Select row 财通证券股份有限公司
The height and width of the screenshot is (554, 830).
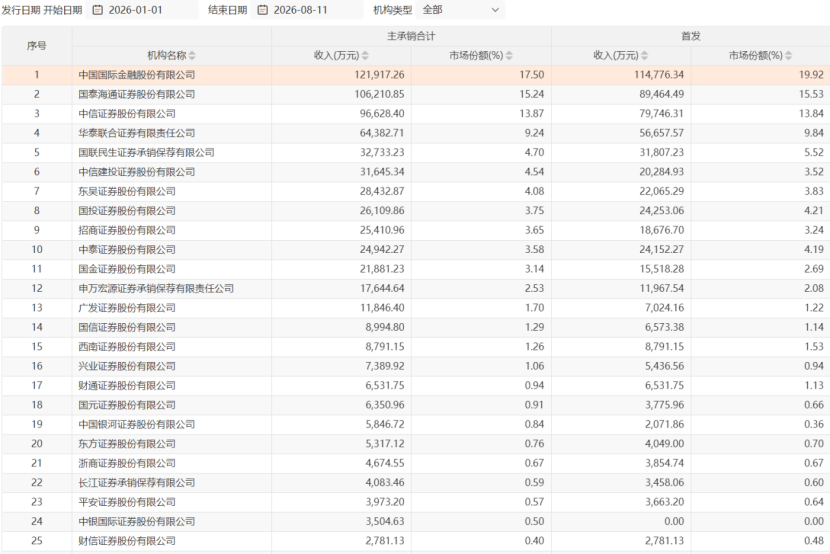[x=415, y=385]
